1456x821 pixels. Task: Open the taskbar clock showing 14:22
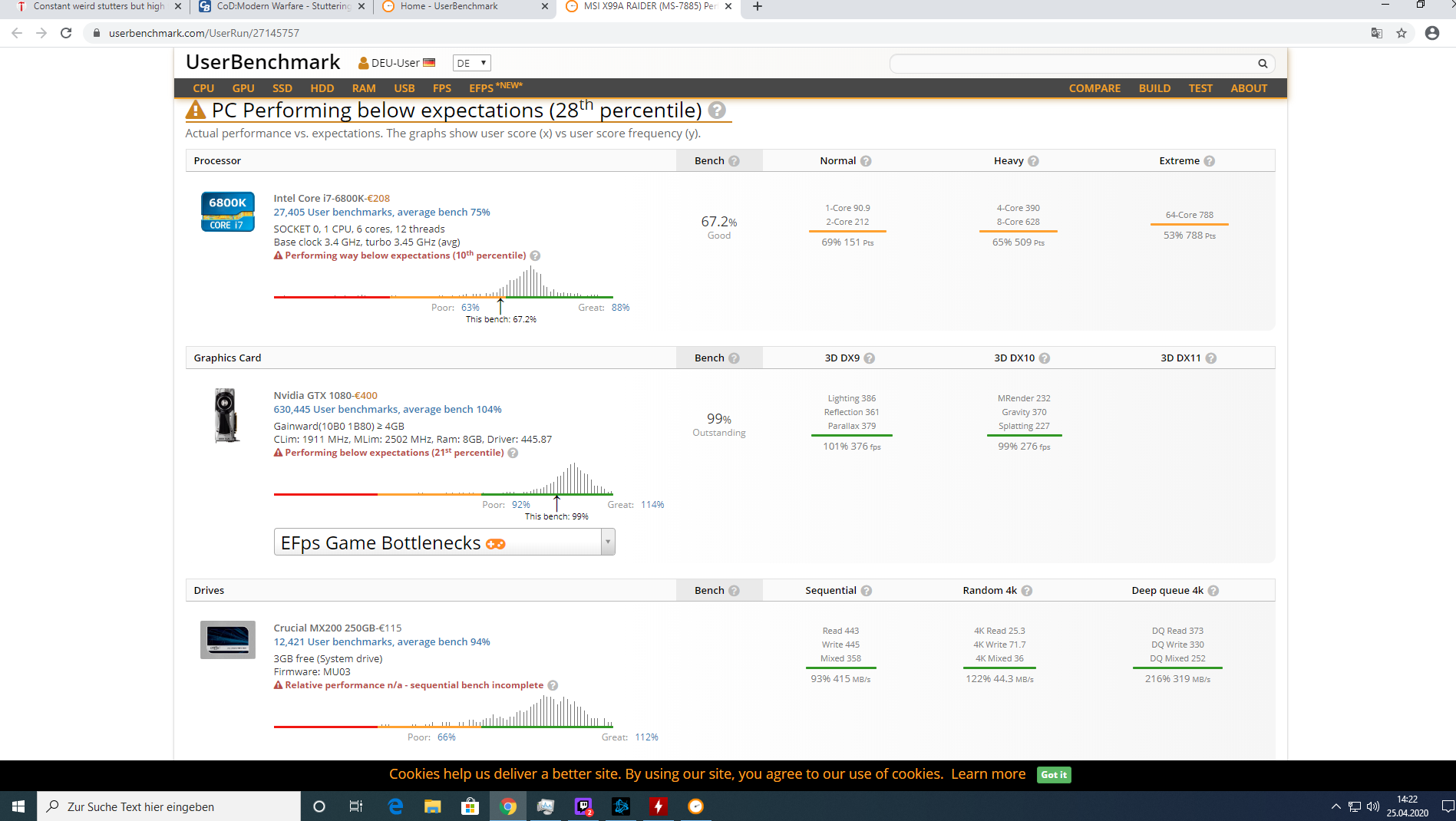1407,806
